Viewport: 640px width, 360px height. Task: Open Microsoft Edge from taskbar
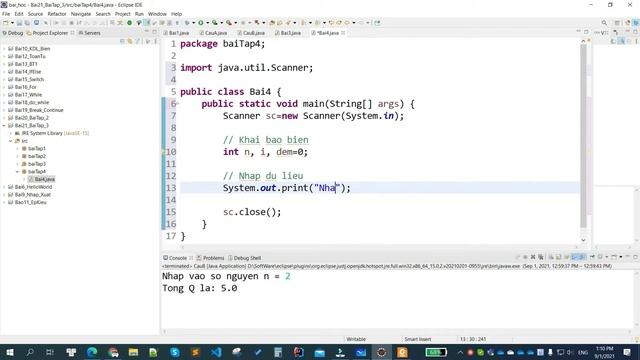(92, 352)
